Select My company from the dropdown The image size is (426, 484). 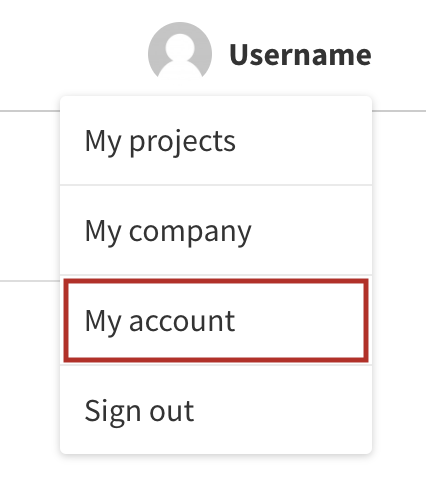click(216, 230)
